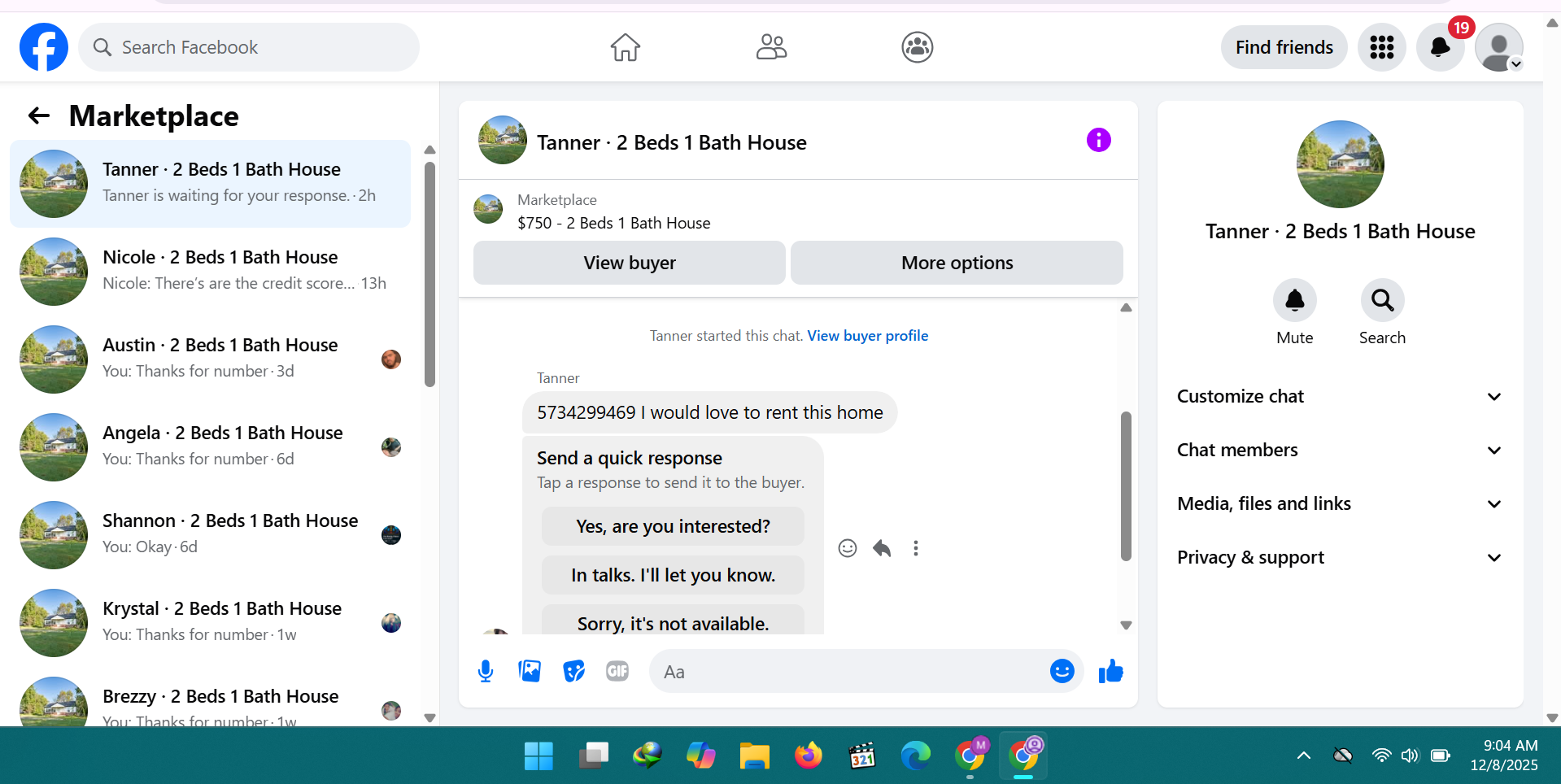
Task: Click the View buyer button
Action: pos(630,263)
